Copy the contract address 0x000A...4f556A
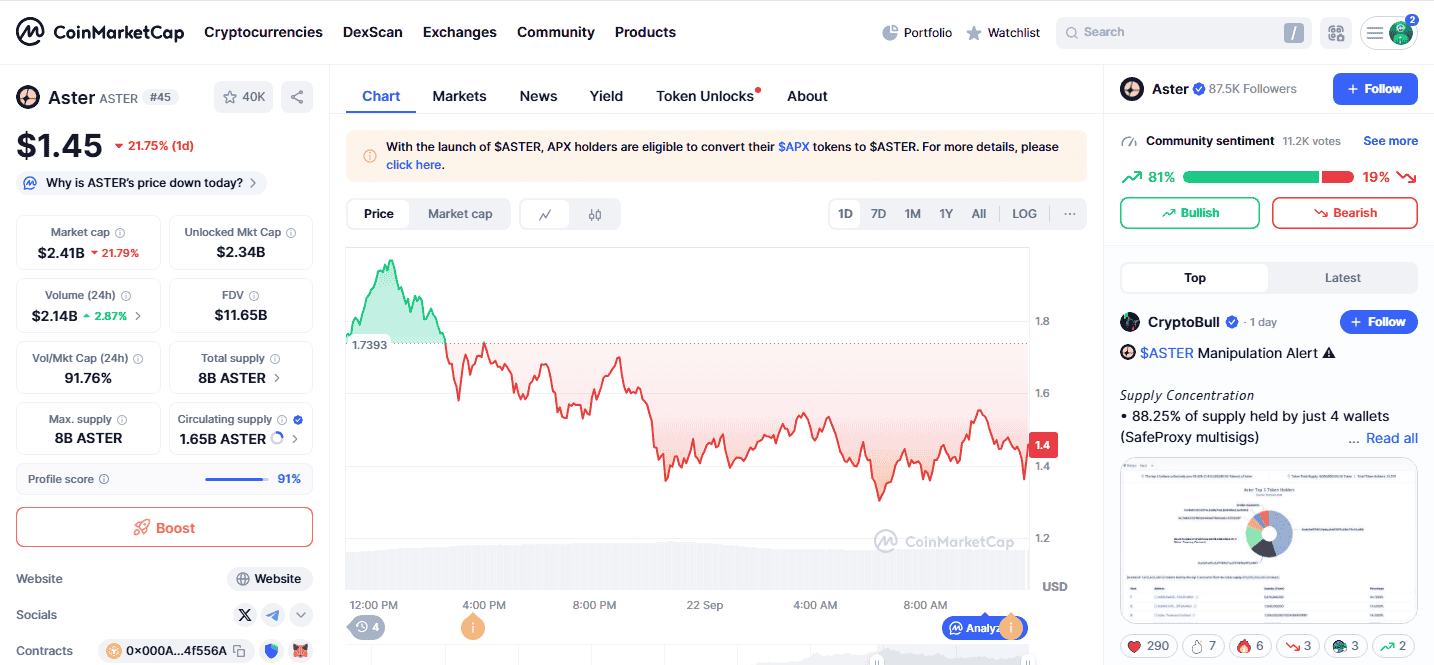 [239, 651]
